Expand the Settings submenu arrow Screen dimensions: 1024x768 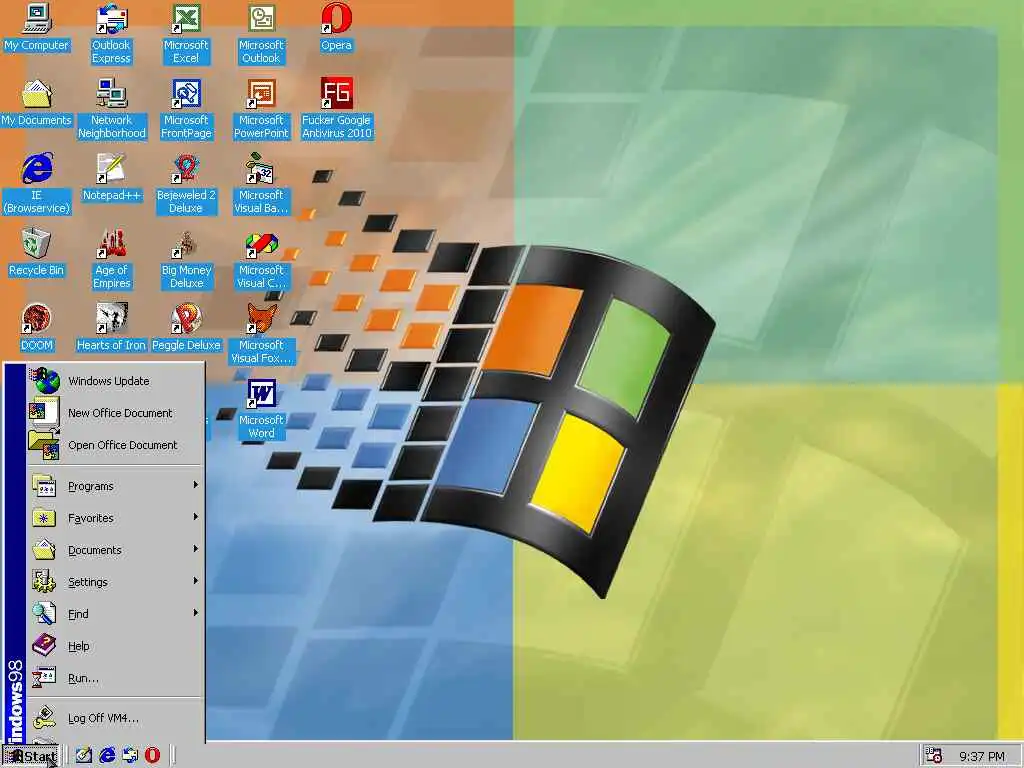point(195,581)
